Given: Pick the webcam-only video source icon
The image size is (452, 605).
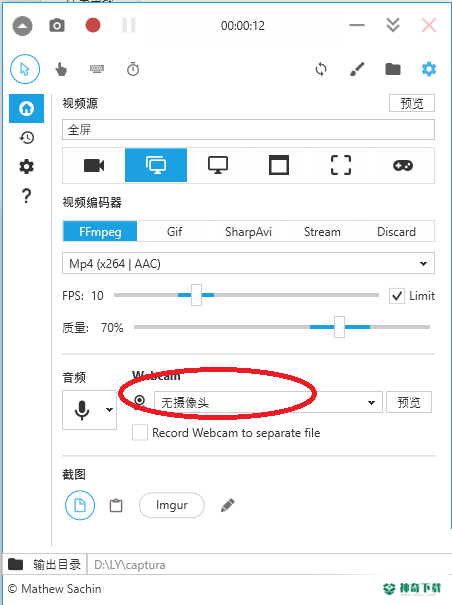Looking at the screenshot, I should [94, 166].
